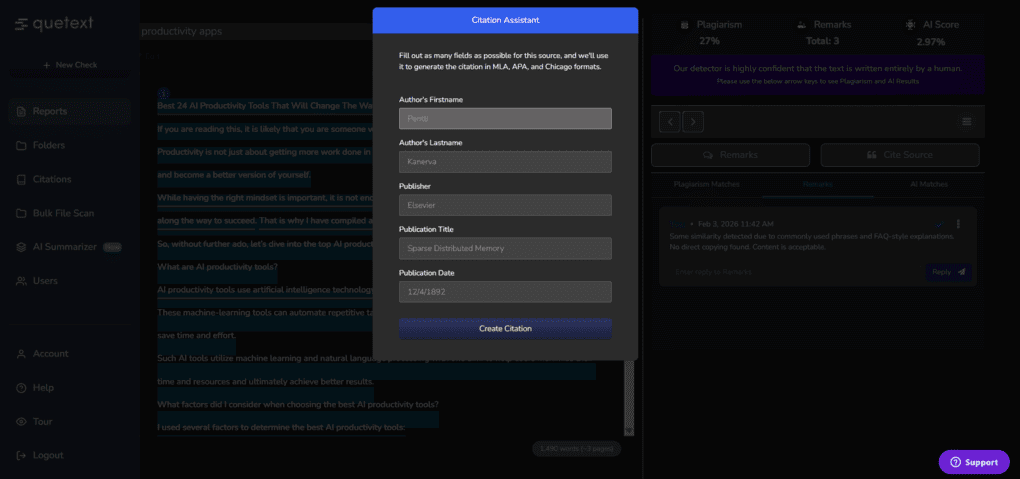This screenshot has height=479, width=1020.
Task: Click the checkmark on the remark
Action: point(939,225)
